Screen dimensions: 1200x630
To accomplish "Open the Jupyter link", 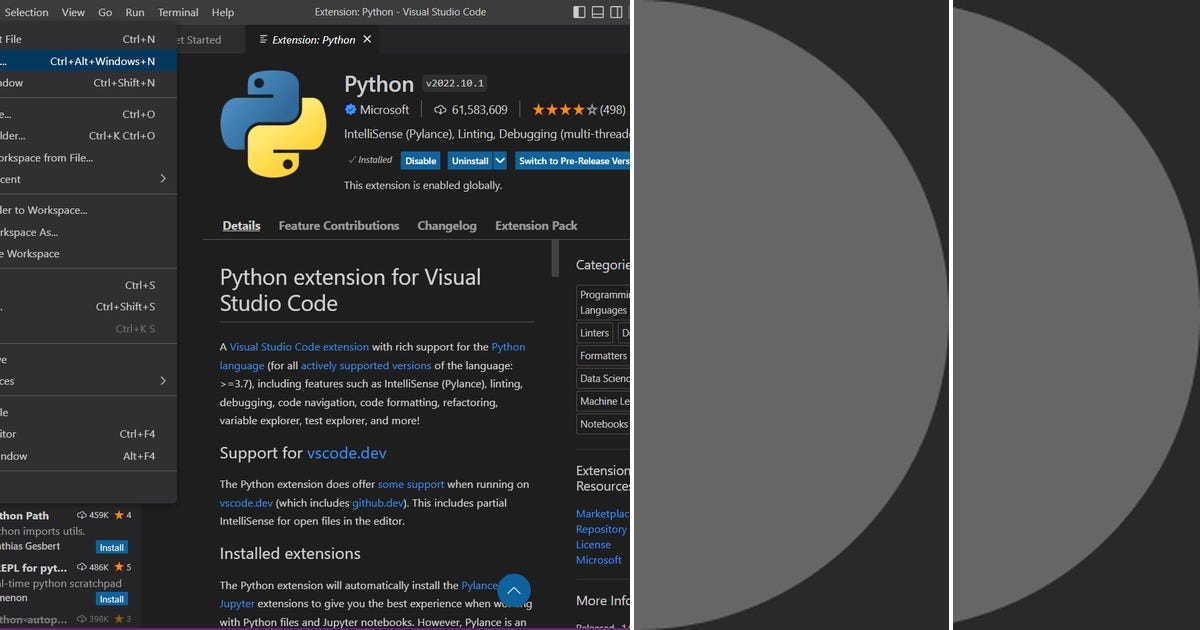I will [237, 604].
